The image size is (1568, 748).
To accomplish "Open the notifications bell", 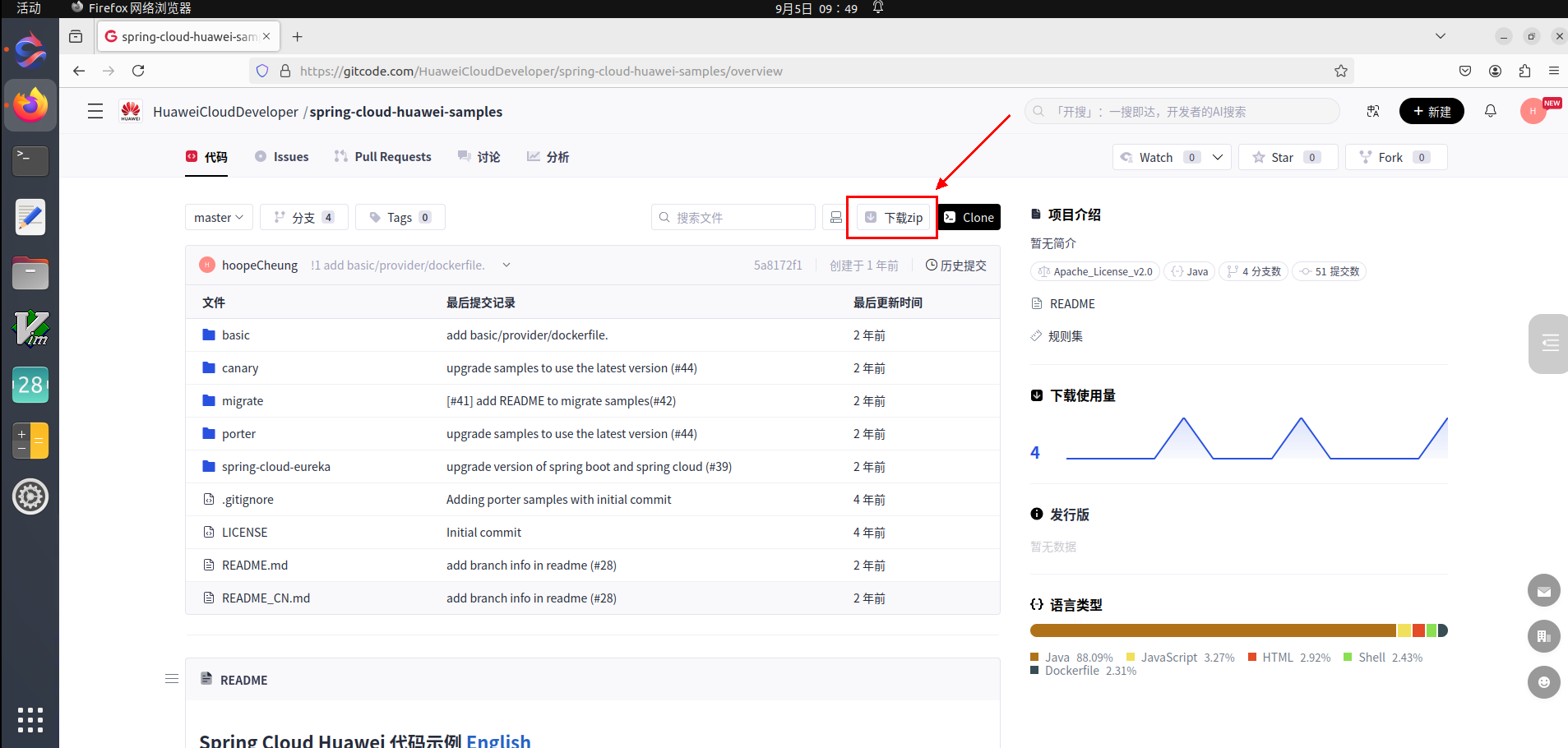I will [x=1491, y=111].
